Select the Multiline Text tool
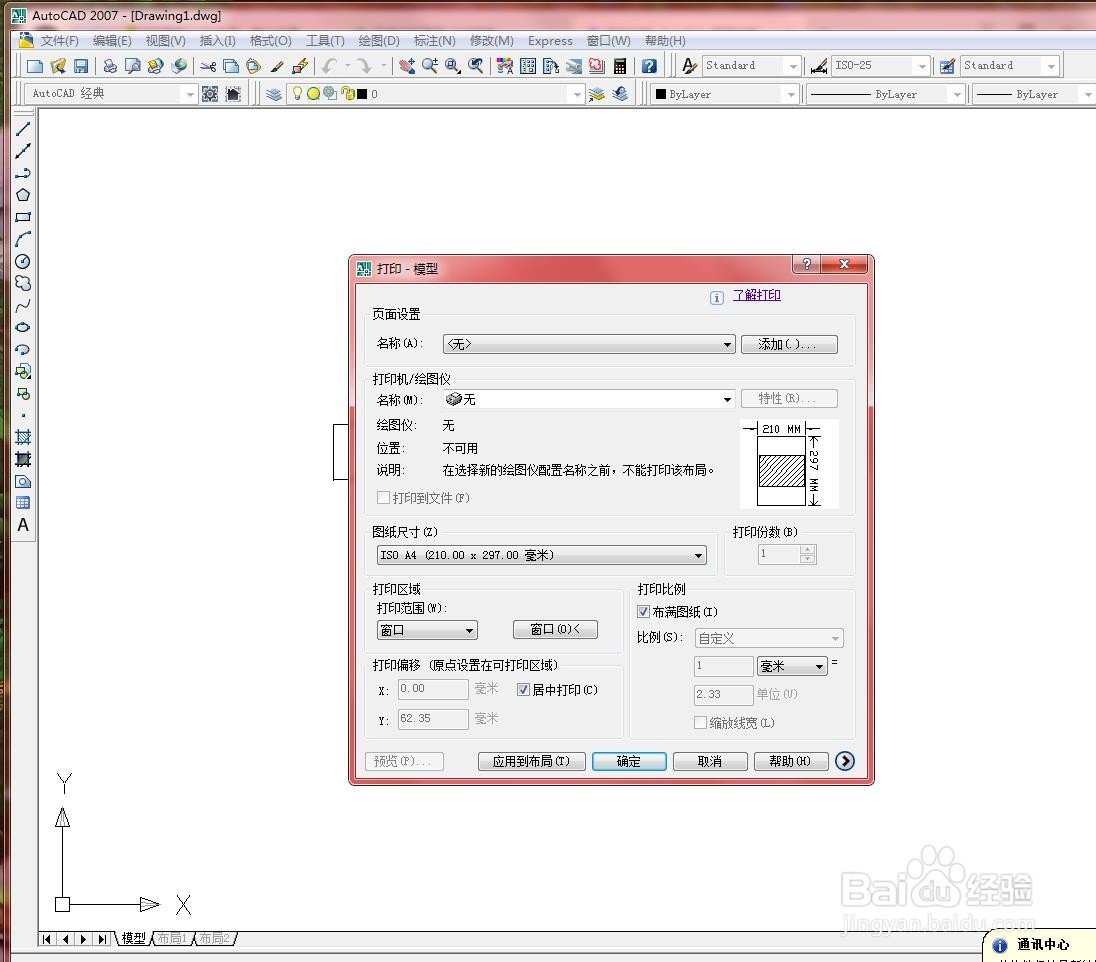This screenshot has height=962, width=1096. [x=23, y=525]
